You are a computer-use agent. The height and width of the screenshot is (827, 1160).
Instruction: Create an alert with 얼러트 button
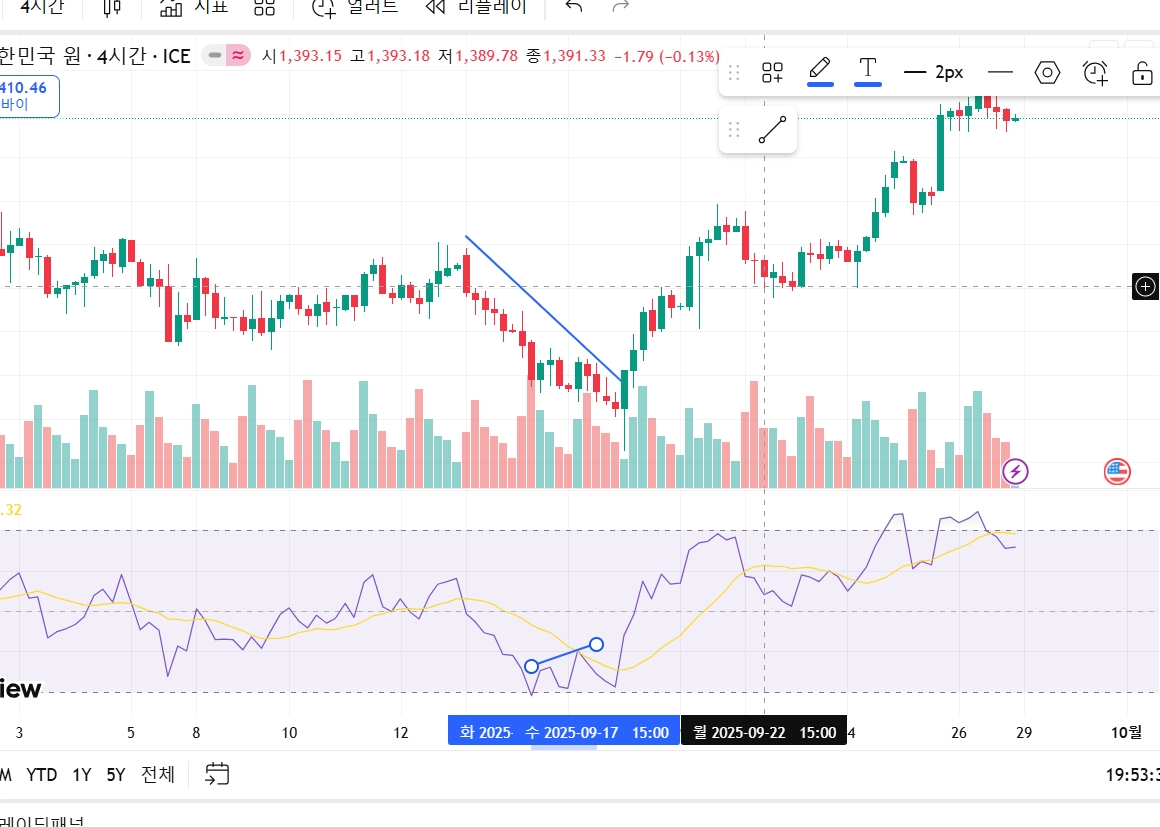click(354, 7)
